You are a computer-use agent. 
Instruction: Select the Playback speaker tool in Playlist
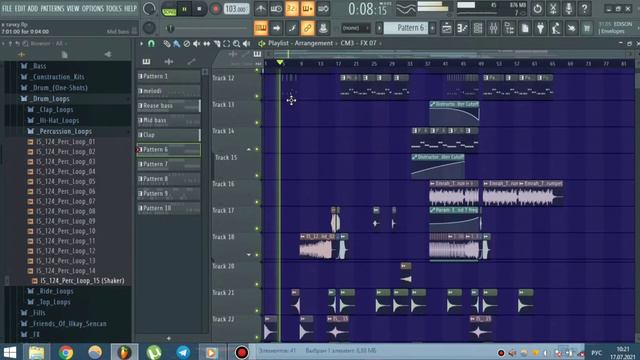pos(246,44)
